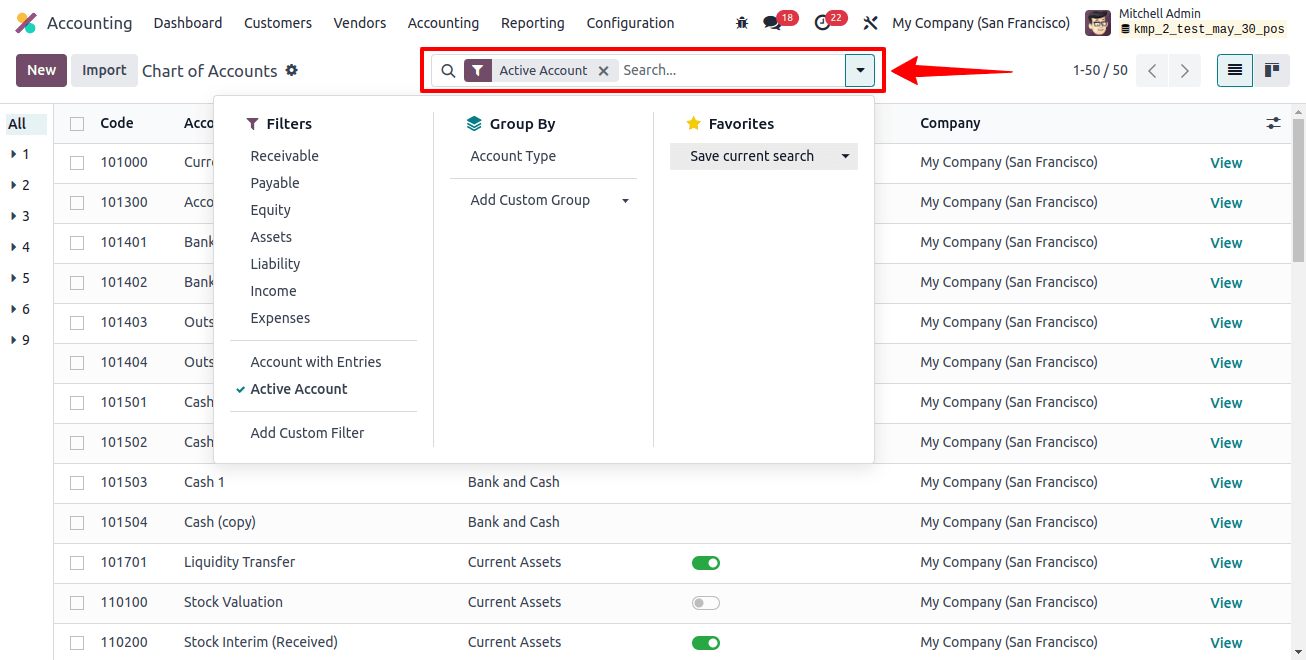Disable reconciliation toggle for Liquidity Transfer
1306x660 pixels.
tap(706, 563)
